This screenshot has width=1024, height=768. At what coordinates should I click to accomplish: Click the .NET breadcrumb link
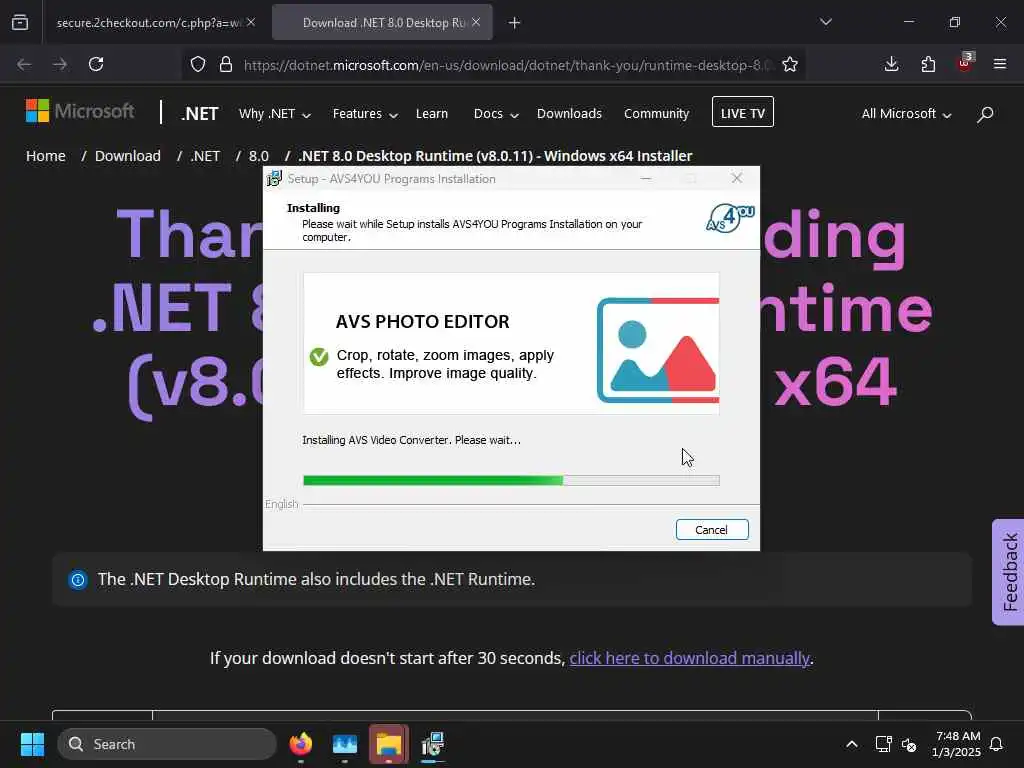tap(205, 156)
